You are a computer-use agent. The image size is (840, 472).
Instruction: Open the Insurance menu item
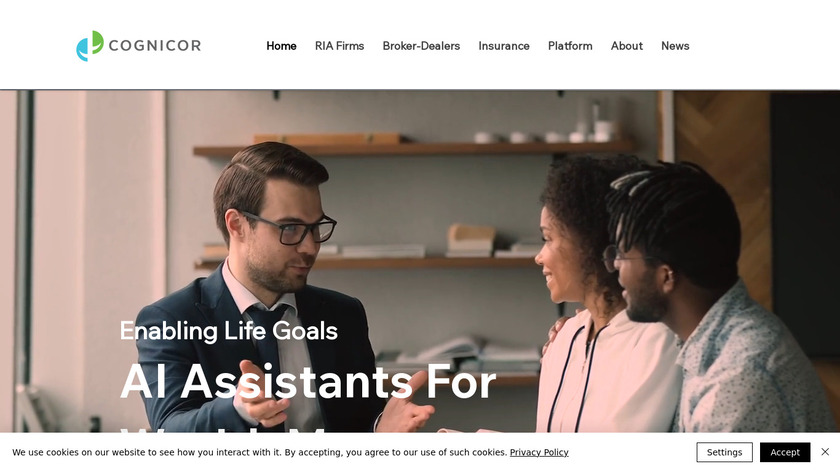click(x=504, y=46)
